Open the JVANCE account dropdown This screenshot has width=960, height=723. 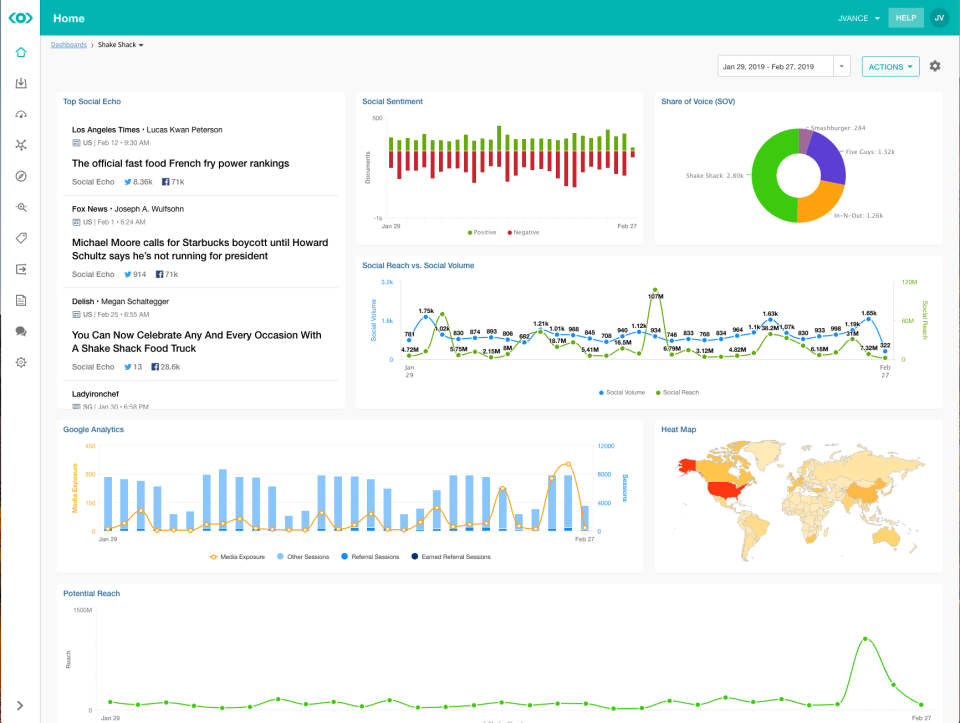(858, 18)
